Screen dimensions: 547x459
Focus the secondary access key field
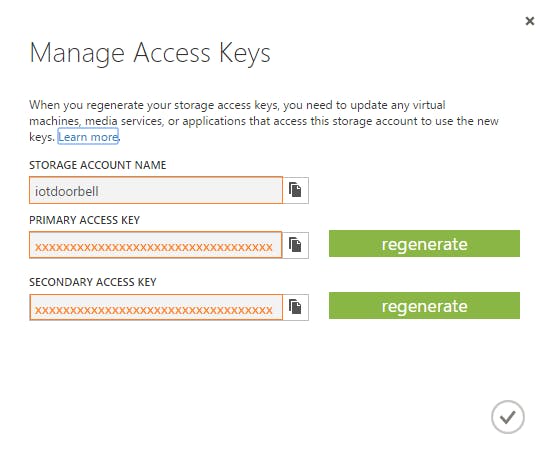coord(156,307)
